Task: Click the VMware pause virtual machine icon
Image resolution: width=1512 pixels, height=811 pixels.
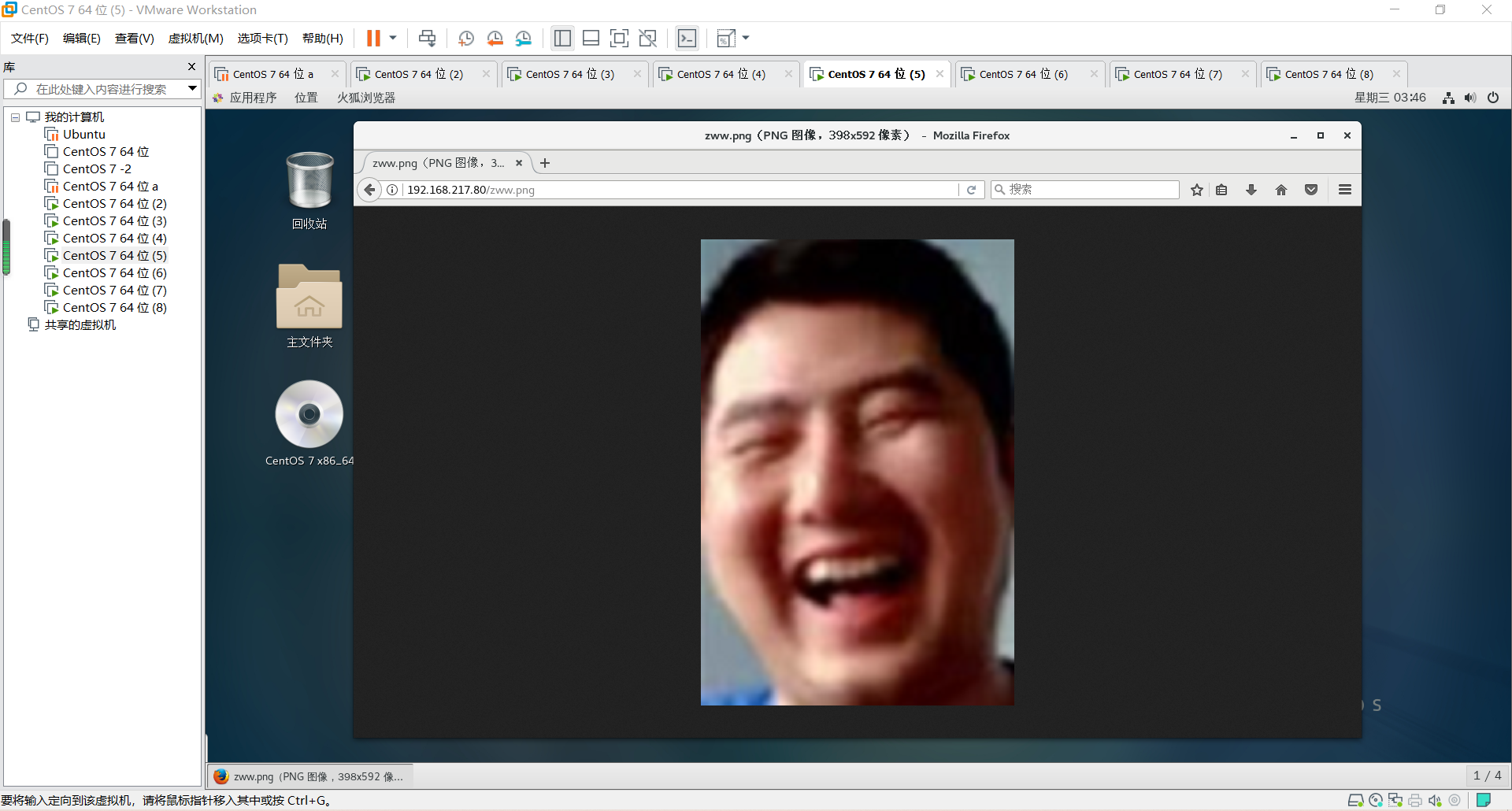Action: tap(373, 39)
